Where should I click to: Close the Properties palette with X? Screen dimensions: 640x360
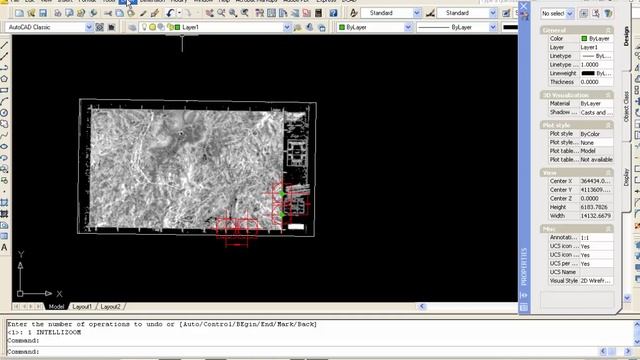coord(524,6)
